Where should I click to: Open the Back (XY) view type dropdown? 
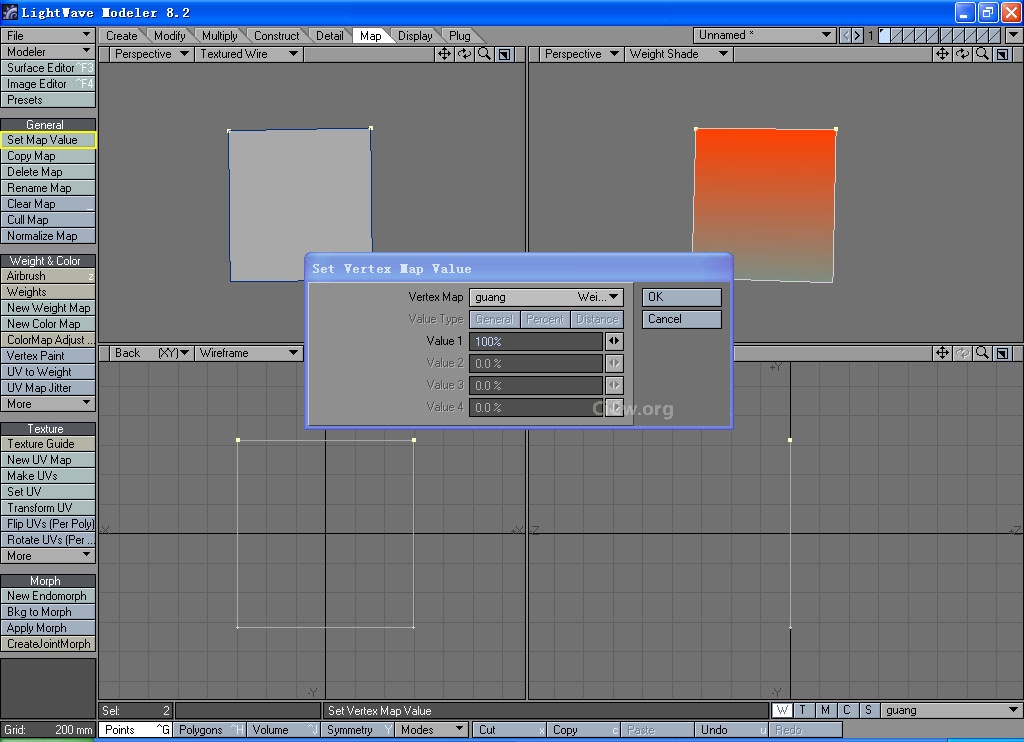coord(151,353)
